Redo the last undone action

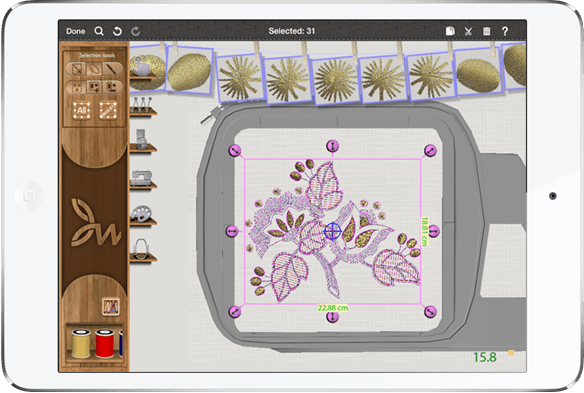(136, 31)
